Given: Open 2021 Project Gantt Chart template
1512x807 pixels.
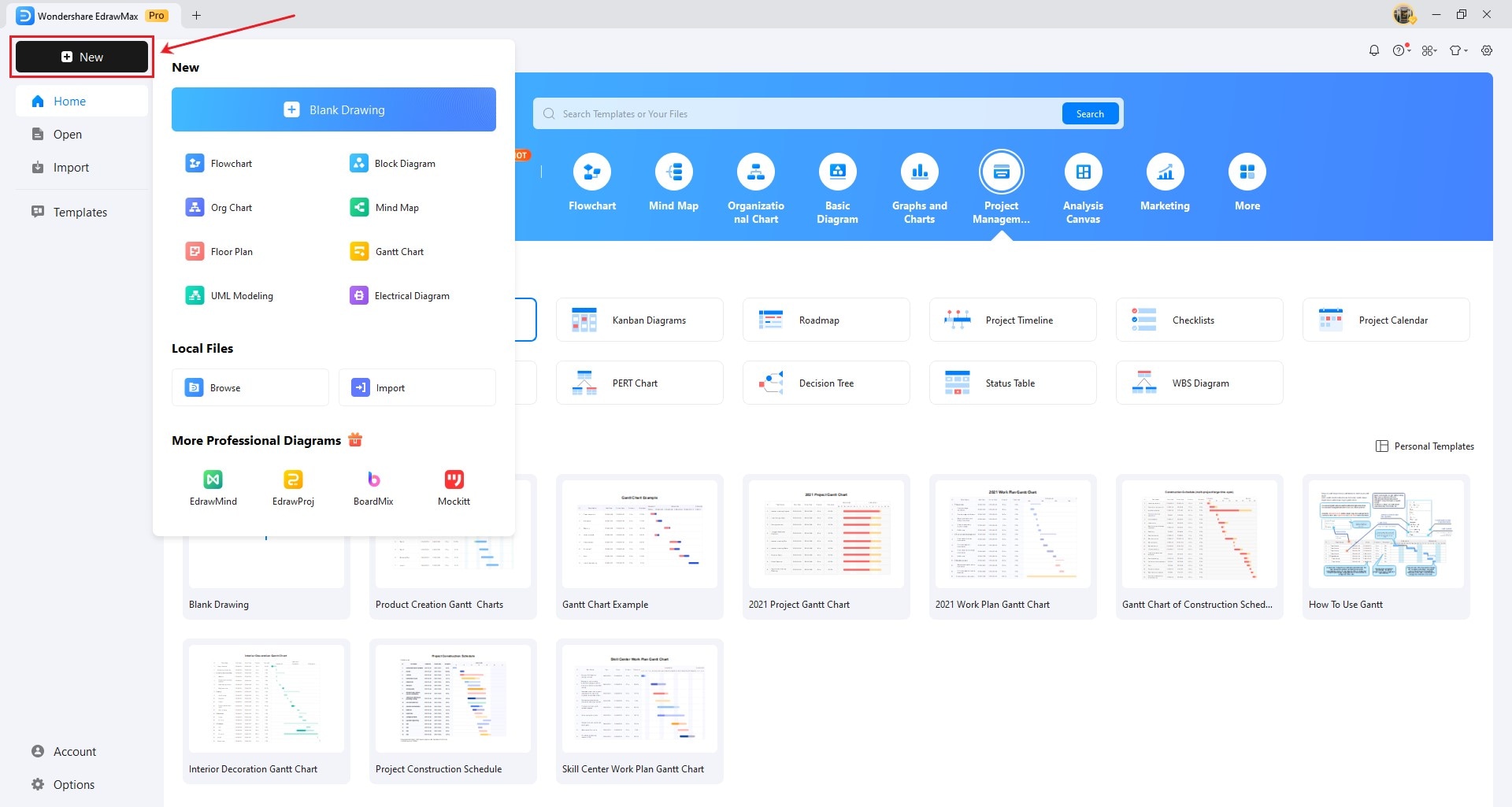Looking at the screenshot, I should tap(826, 546).
